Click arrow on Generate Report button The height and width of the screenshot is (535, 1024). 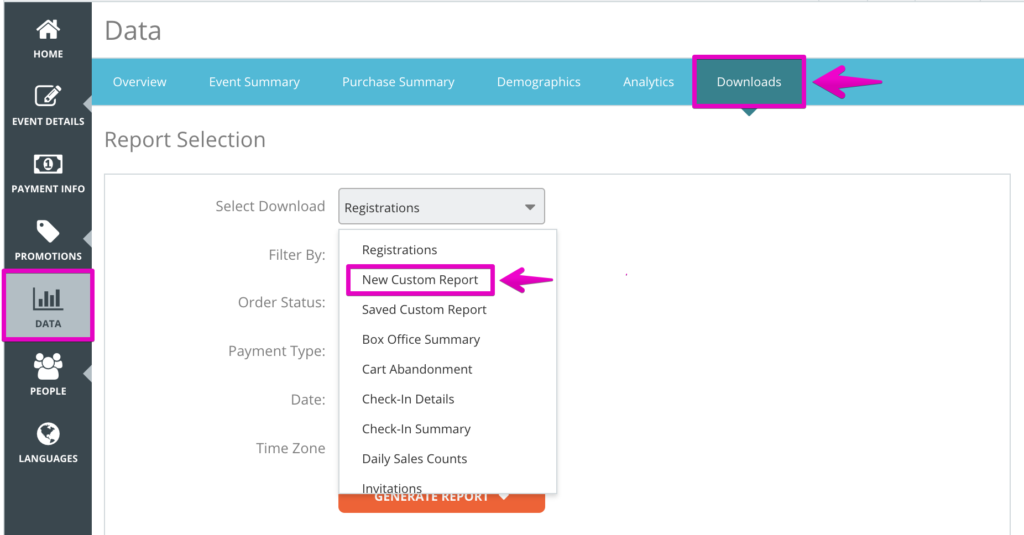(504, 497)
